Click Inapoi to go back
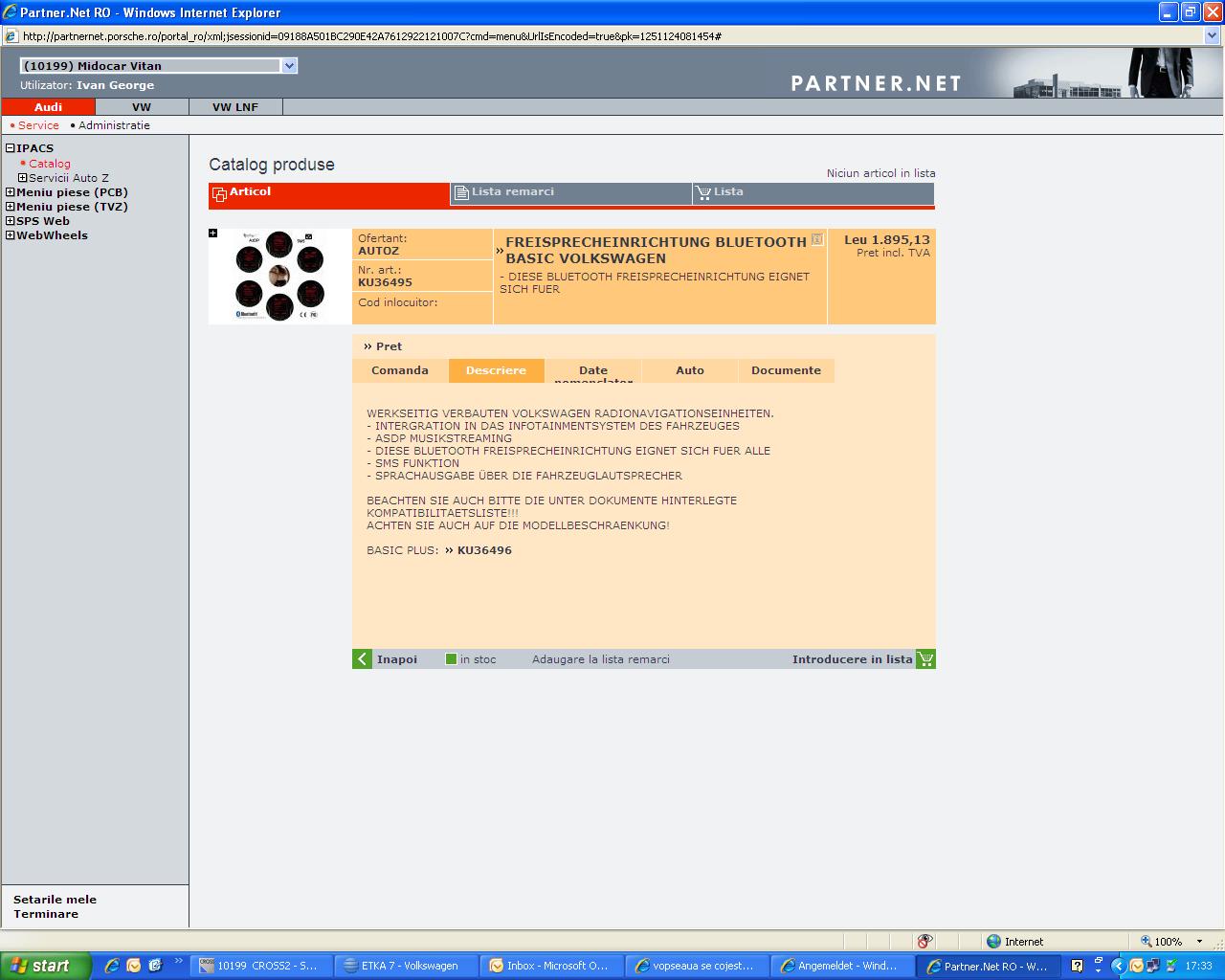This screenshot has width=1225, height=980. [x=397, y=659]
